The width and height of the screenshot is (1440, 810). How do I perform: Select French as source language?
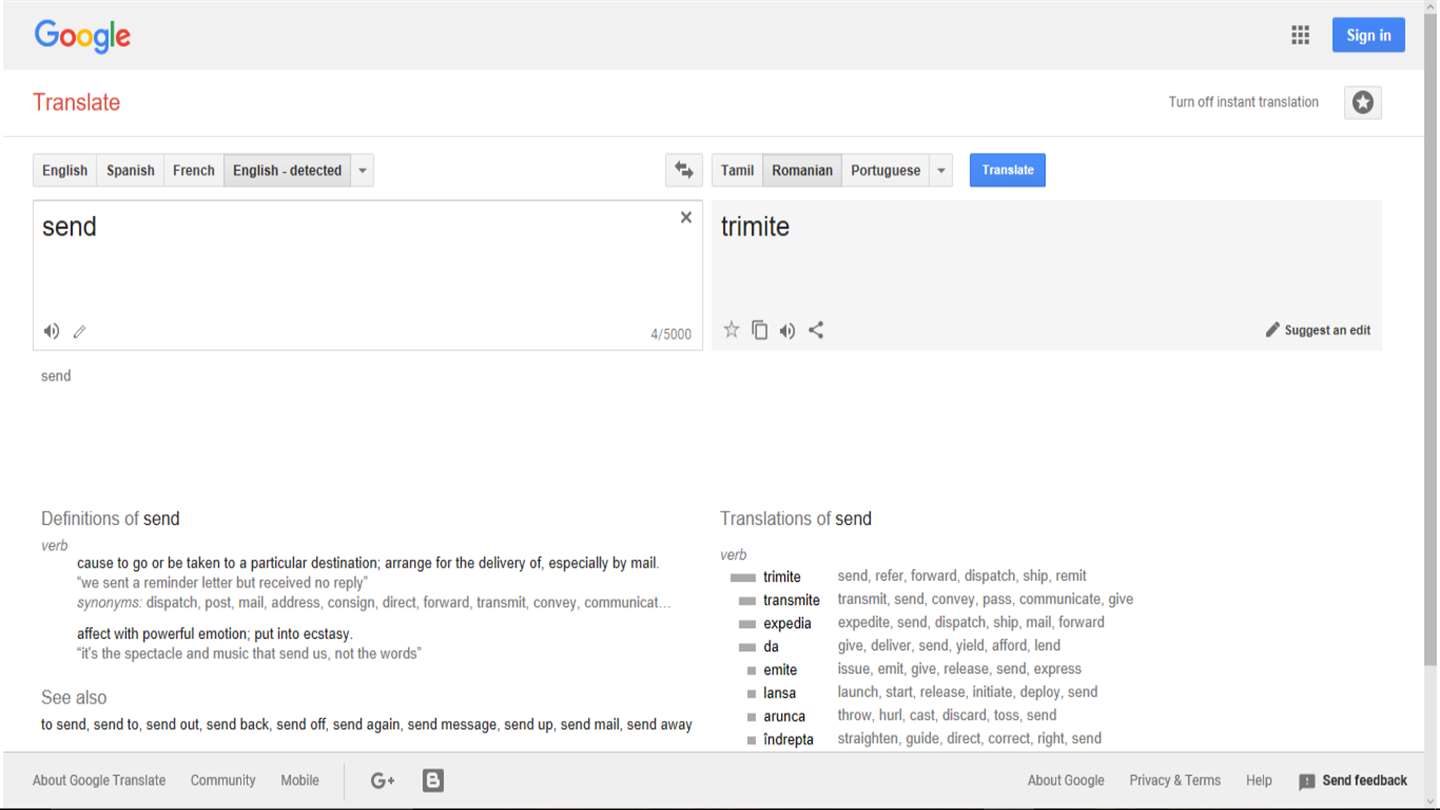tap(194, 170)
